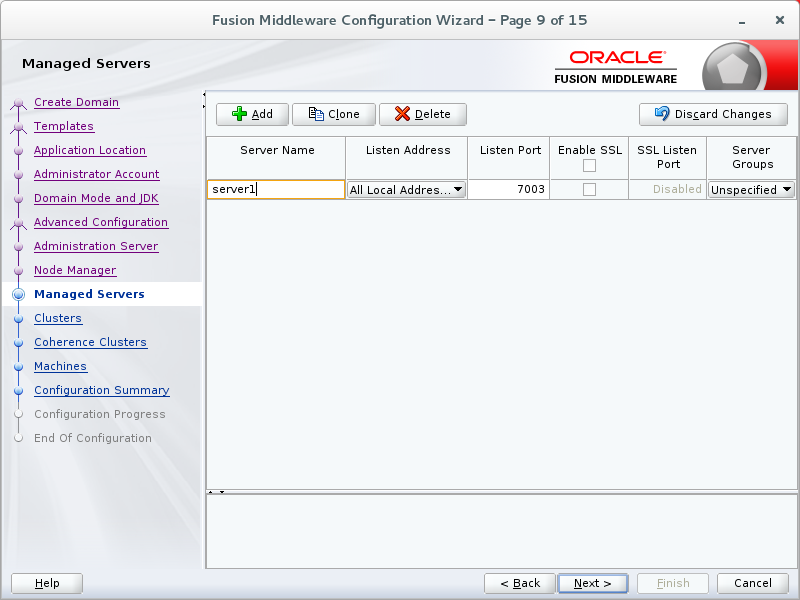Image resolution: width=800 pixels, height=600 pixels.
Task: Open Administration Server step
Action: pyautogui.click(x=96, y=246)
